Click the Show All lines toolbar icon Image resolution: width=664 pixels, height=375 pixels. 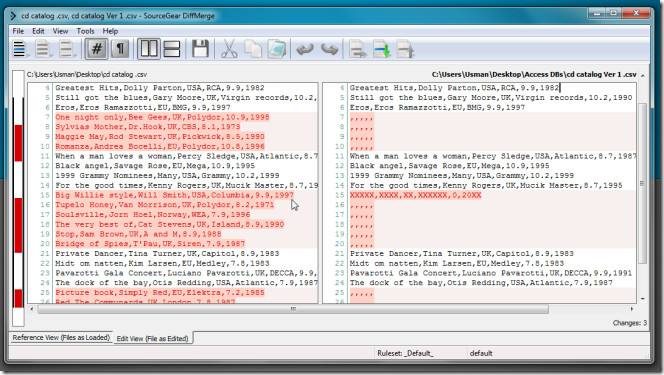pyautogui.click(x=19, y=49)
